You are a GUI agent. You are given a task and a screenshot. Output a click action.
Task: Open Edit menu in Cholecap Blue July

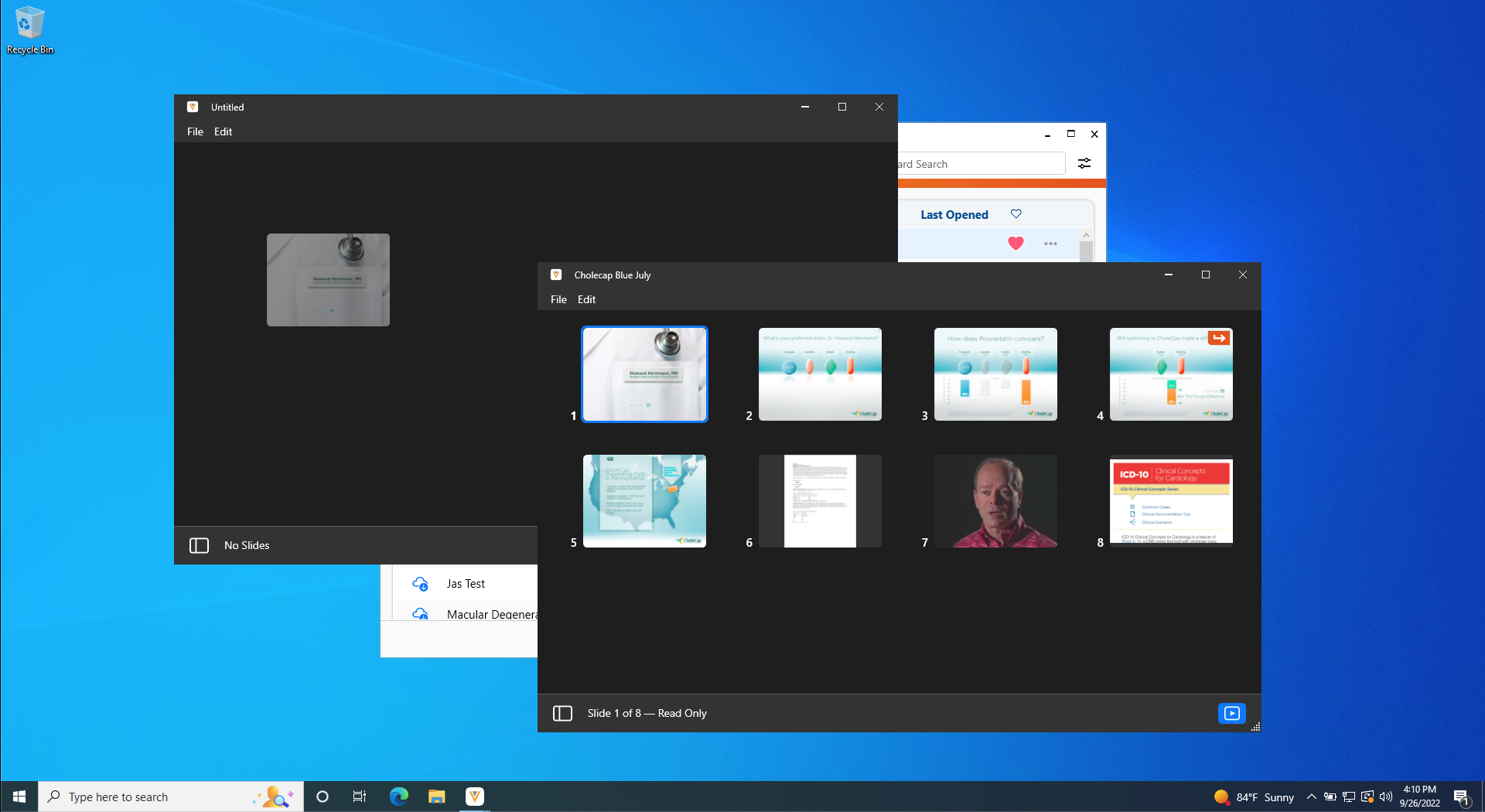coord(586,299)
